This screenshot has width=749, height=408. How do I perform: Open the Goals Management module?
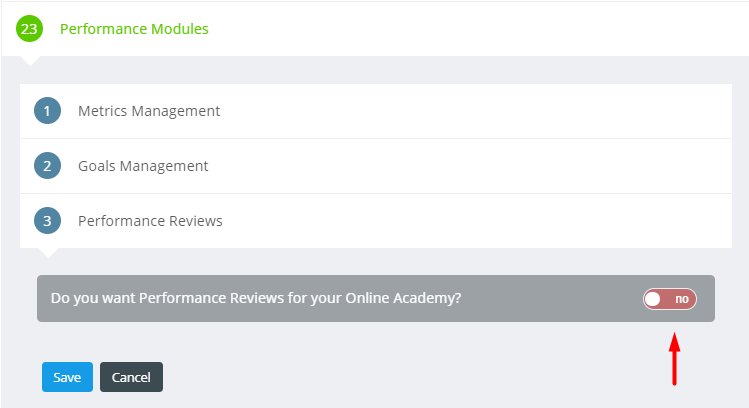[143, 166]
